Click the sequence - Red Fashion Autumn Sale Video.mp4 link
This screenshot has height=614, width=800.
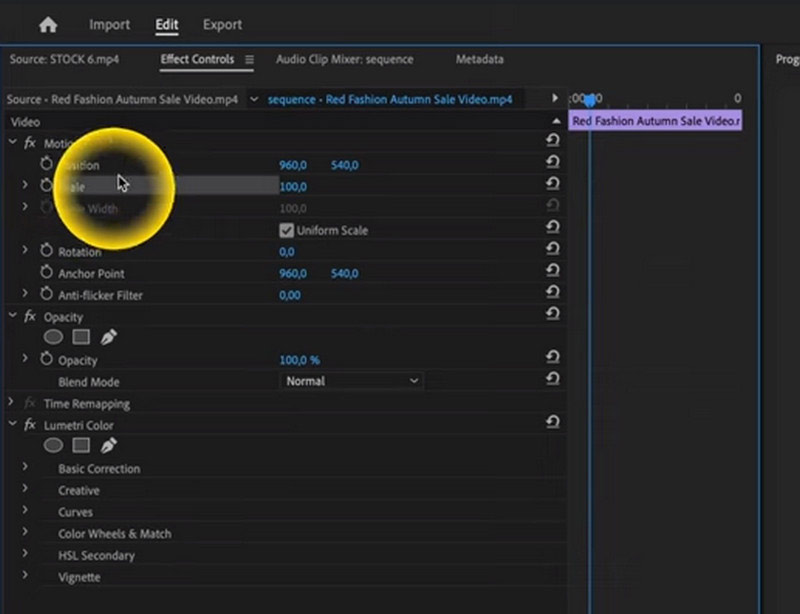tap(390, 99)
